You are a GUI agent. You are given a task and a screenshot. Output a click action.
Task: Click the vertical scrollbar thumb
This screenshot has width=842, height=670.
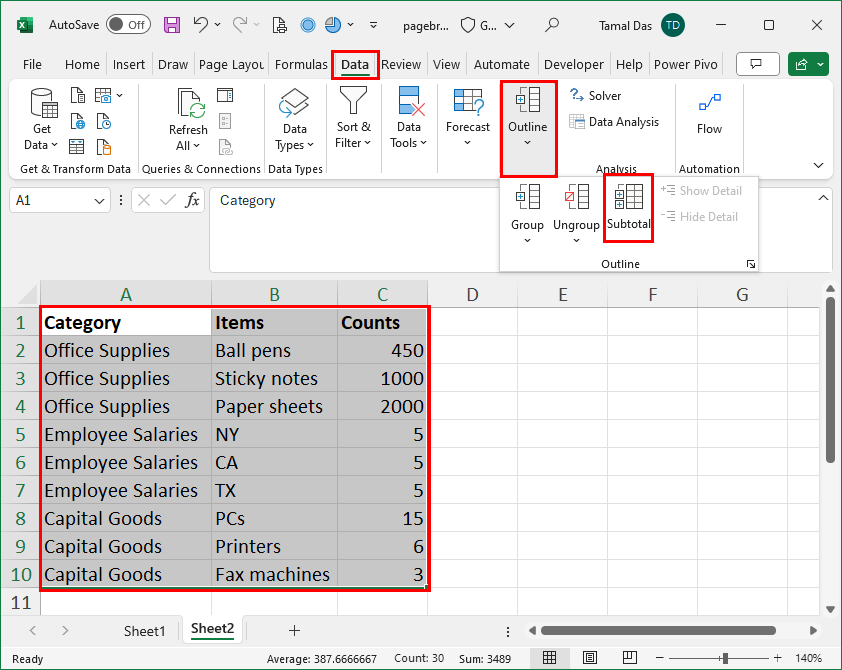click(830, 379)
